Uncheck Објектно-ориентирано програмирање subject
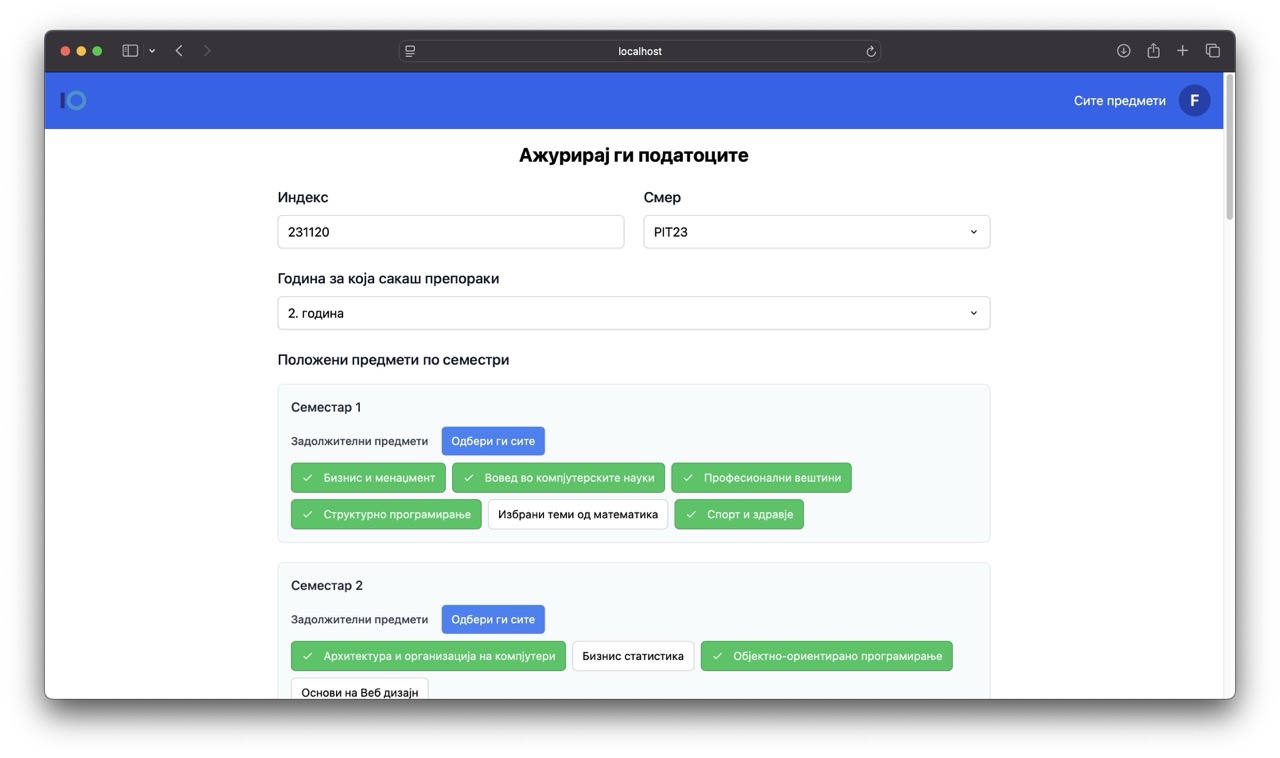Viewport: 1280px width, 758px height. [826, 656]
